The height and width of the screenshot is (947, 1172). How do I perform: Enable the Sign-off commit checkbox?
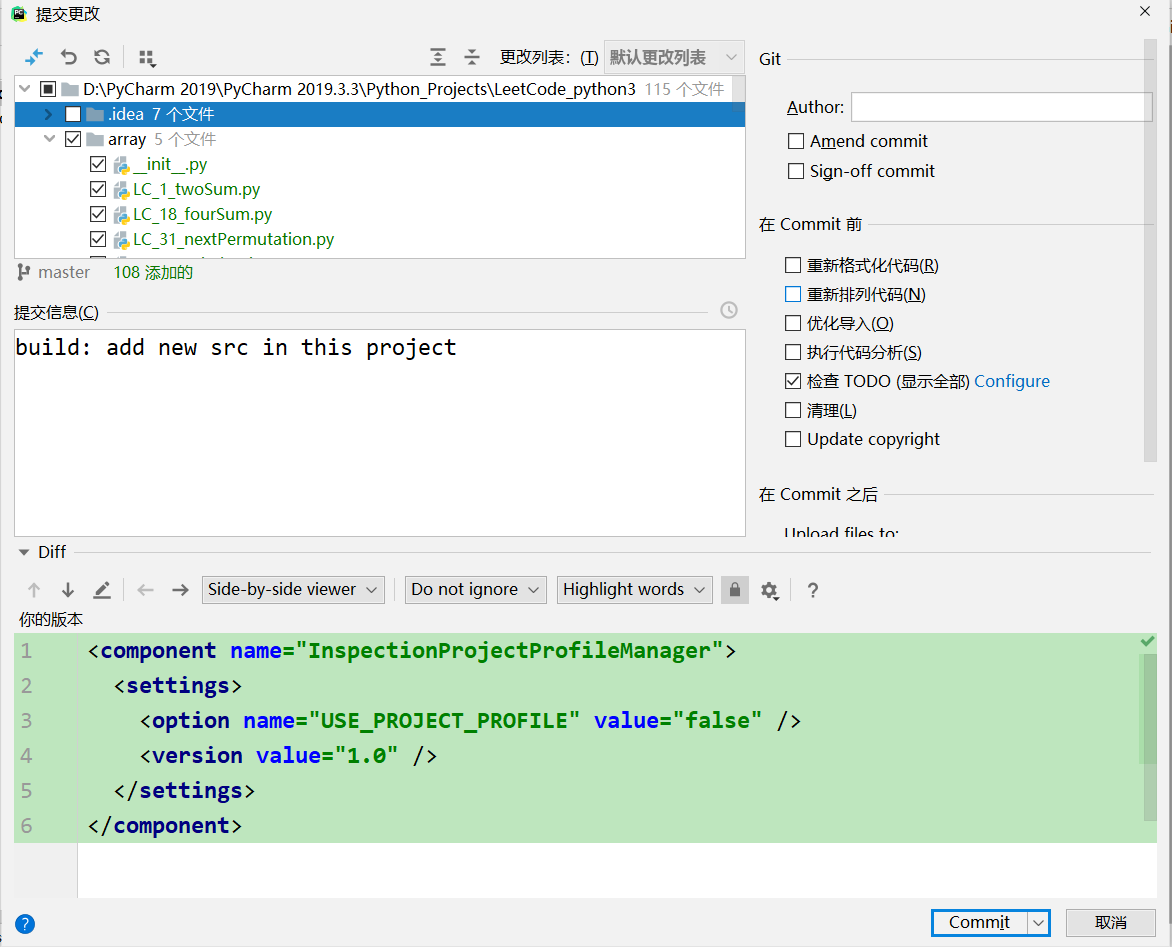click(796, 171)
